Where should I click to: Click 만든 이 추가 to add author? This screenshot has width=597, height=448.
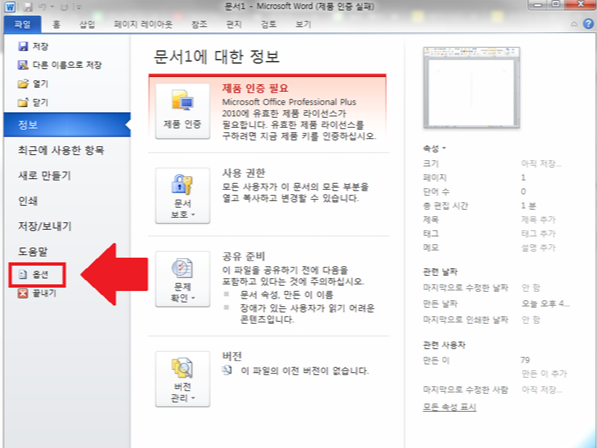(x=544, y=374)
